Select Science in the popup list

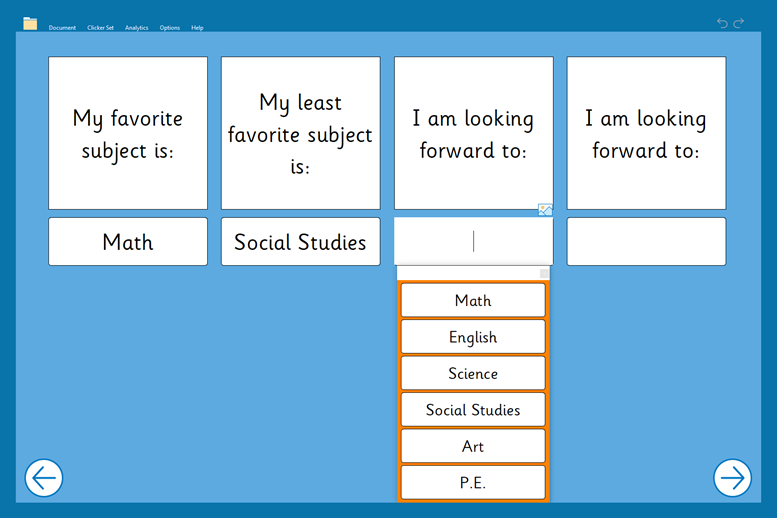[x=473, y=373]
